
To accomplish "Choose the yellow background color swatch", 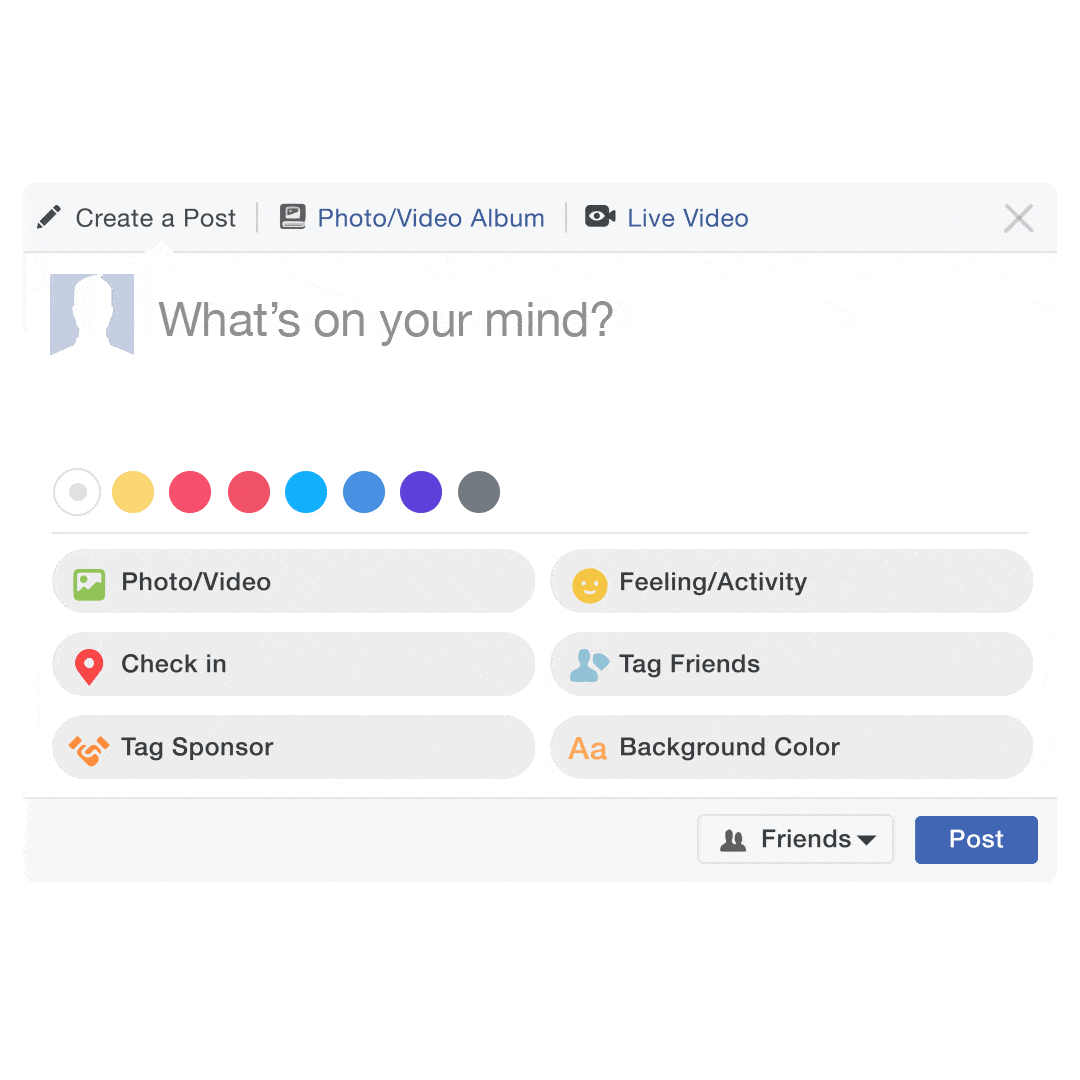I will 133,492.
